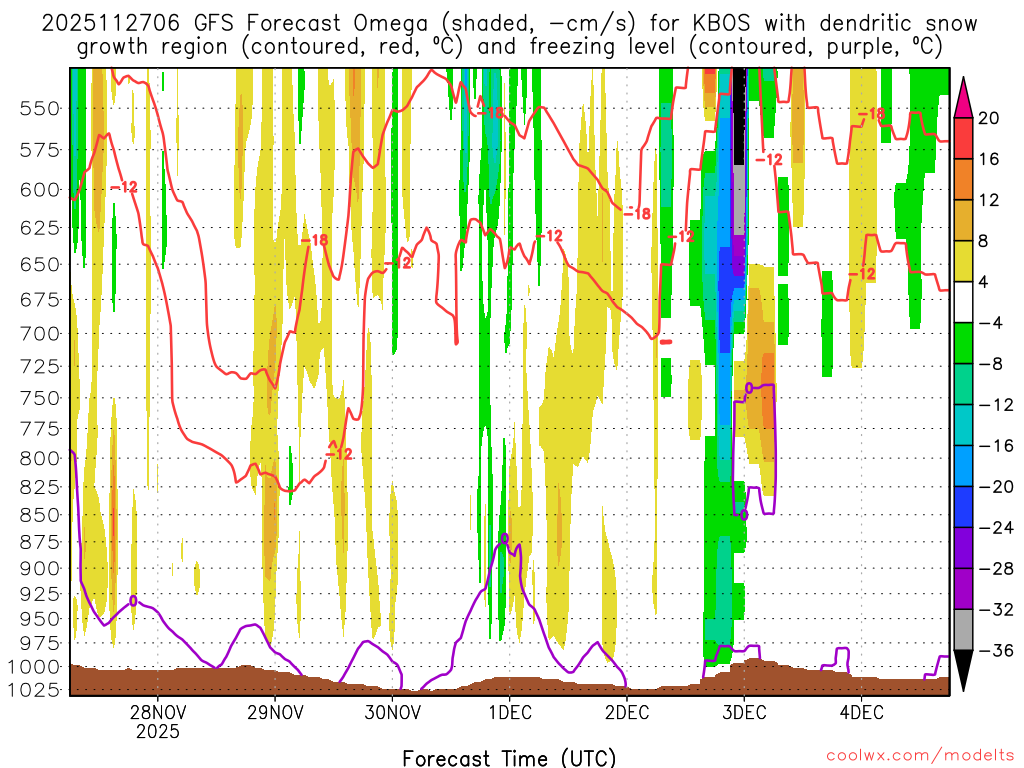The height and width of the screenshot is (768, 1024).
Task: Click the red -18 contour label near 2DEC
Action: pos(637,213)
